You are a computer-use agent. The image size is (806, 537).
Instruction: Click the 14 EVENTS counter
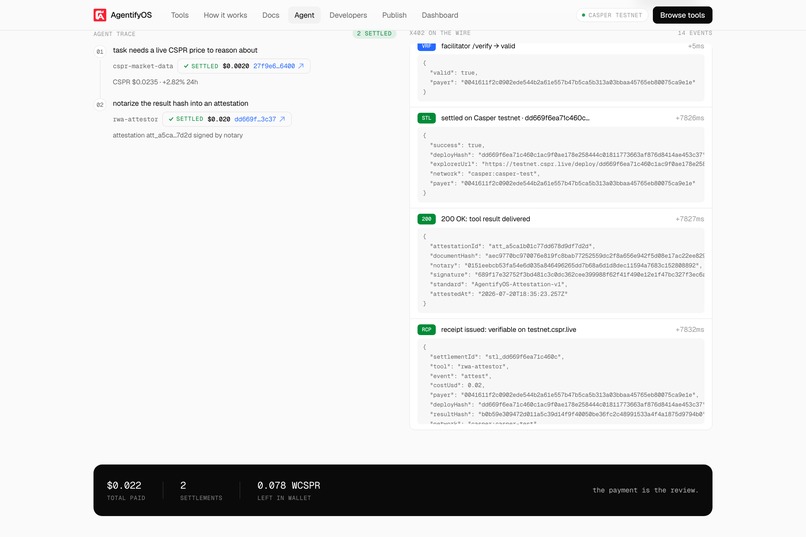coord(694,33)
